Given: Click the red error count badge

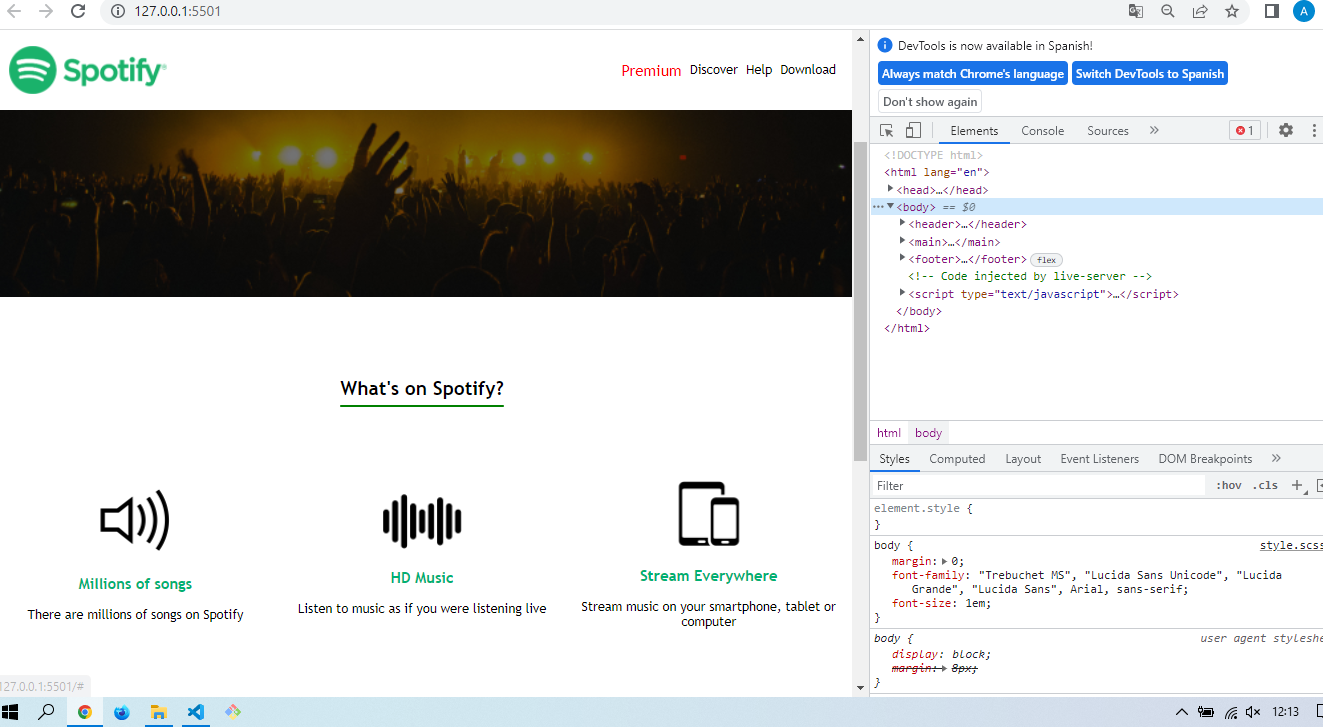Looking at the screenshot, I should tap(1244, 130).
